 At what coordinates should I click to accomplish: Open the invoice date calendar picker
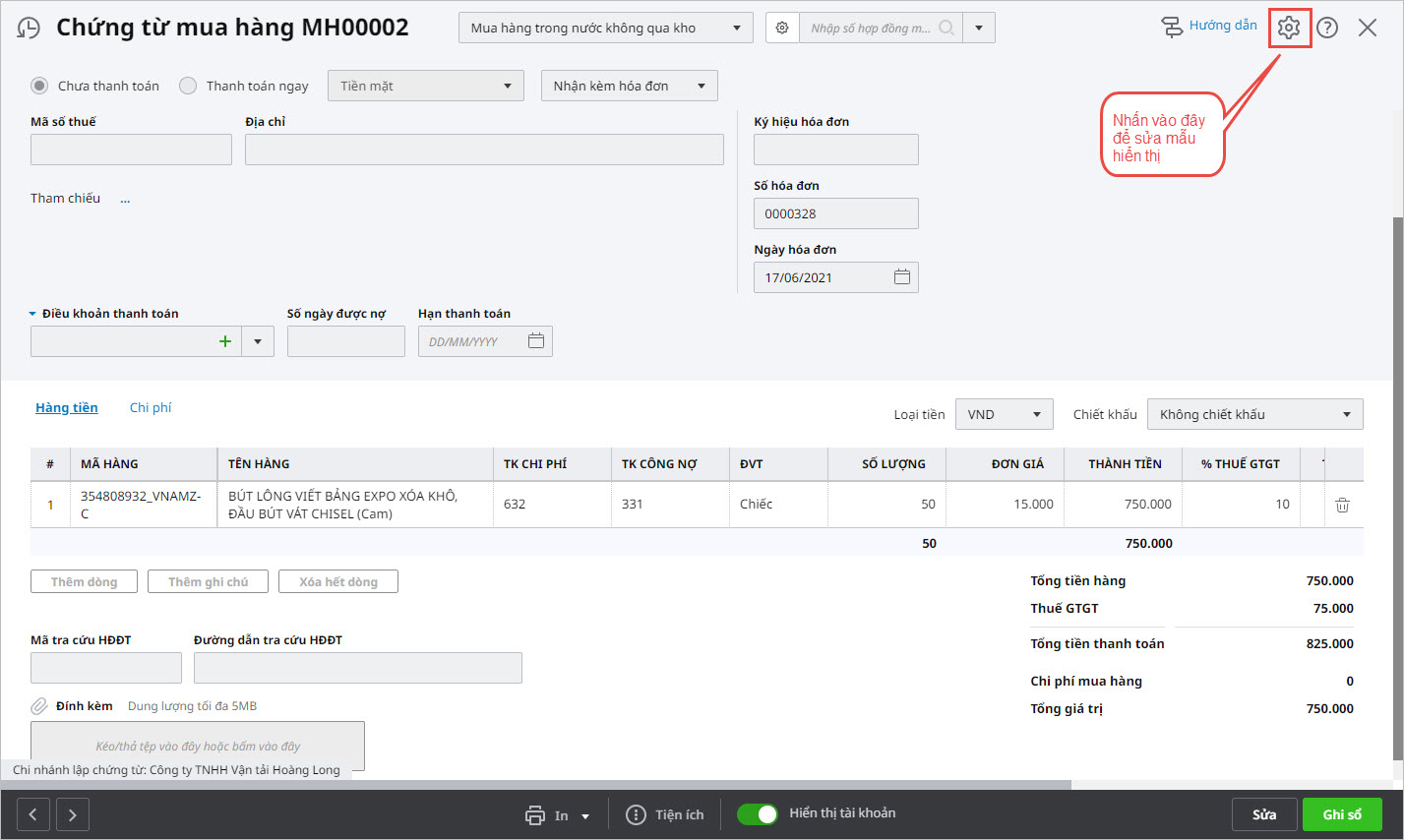[x=901, y=277]
